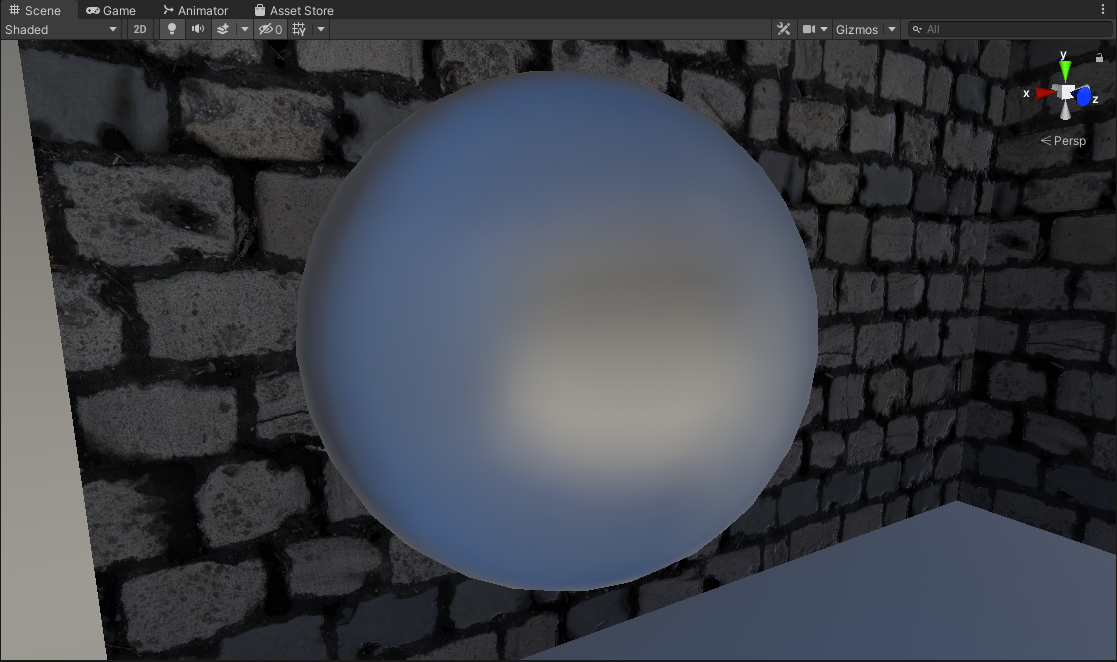
Task: Click the scene camera settings icon
Action: tap(810, 29)
